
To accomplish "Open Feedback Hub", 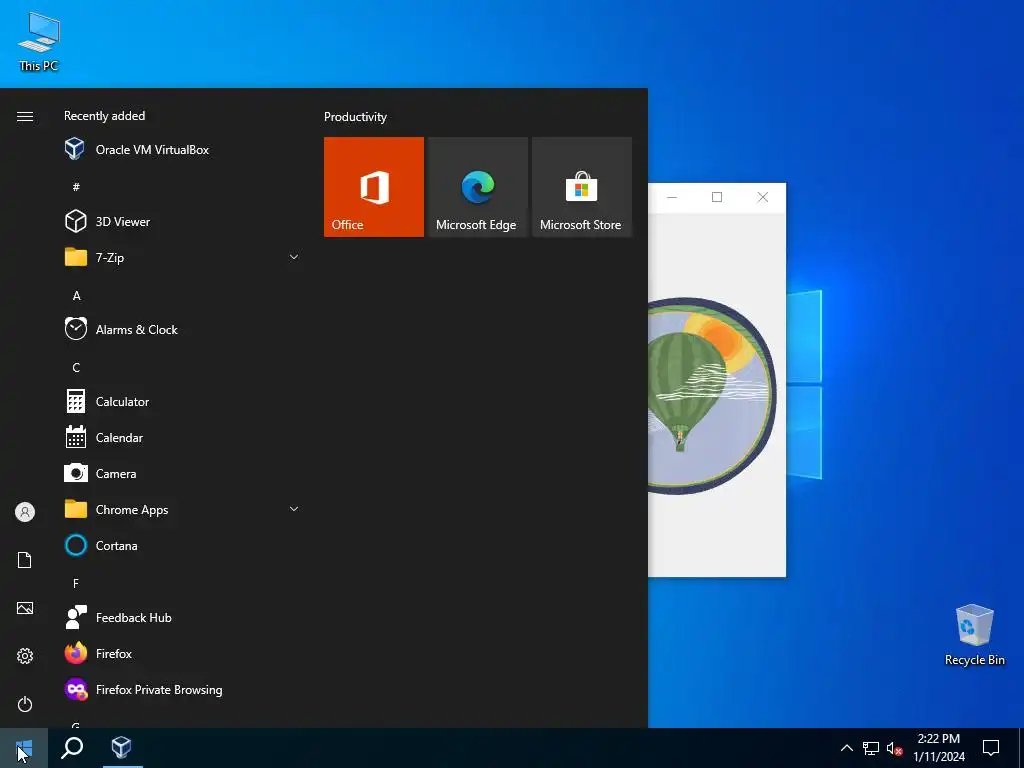I will [x=182, y=617].
